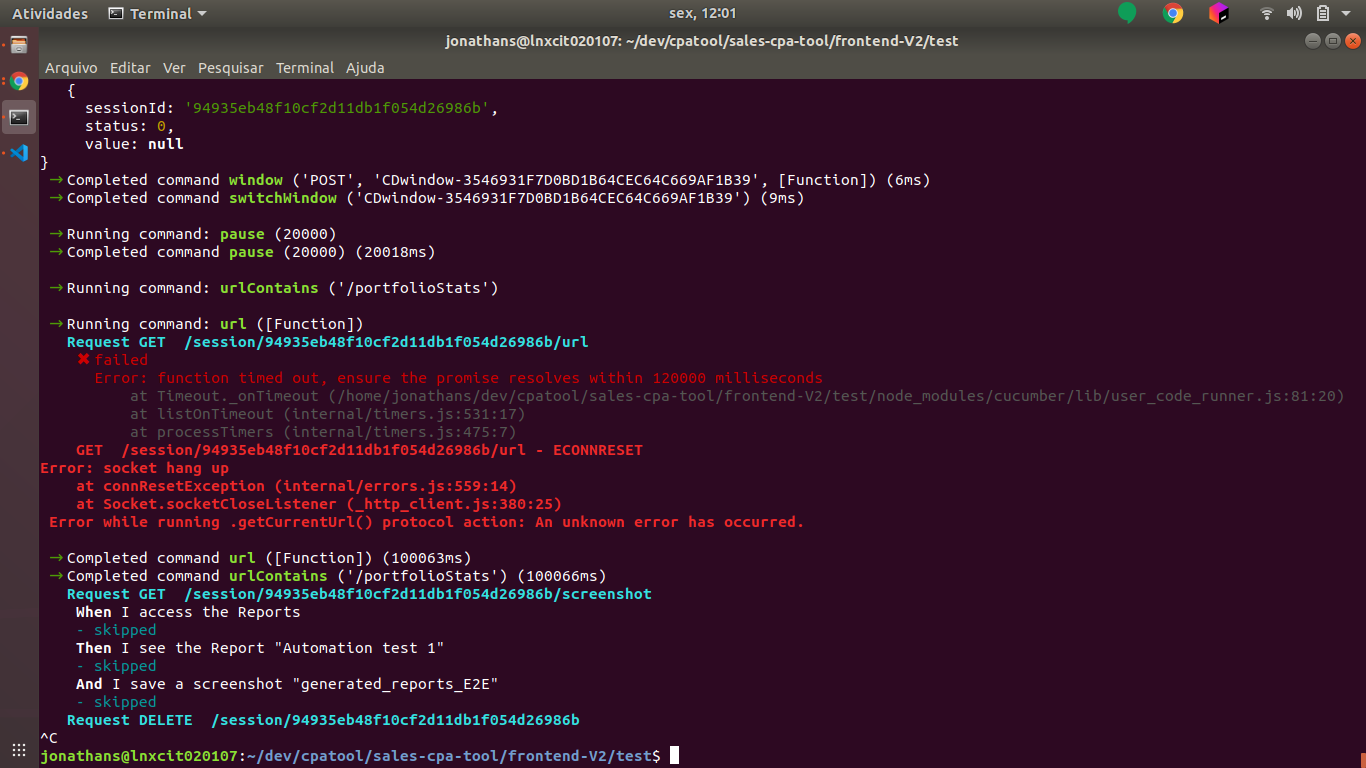Image resolution: width=1366 pixels, height=768 pixels.
Task: Mute audio via the speaker icon
Action: [x=1294, y=13]
